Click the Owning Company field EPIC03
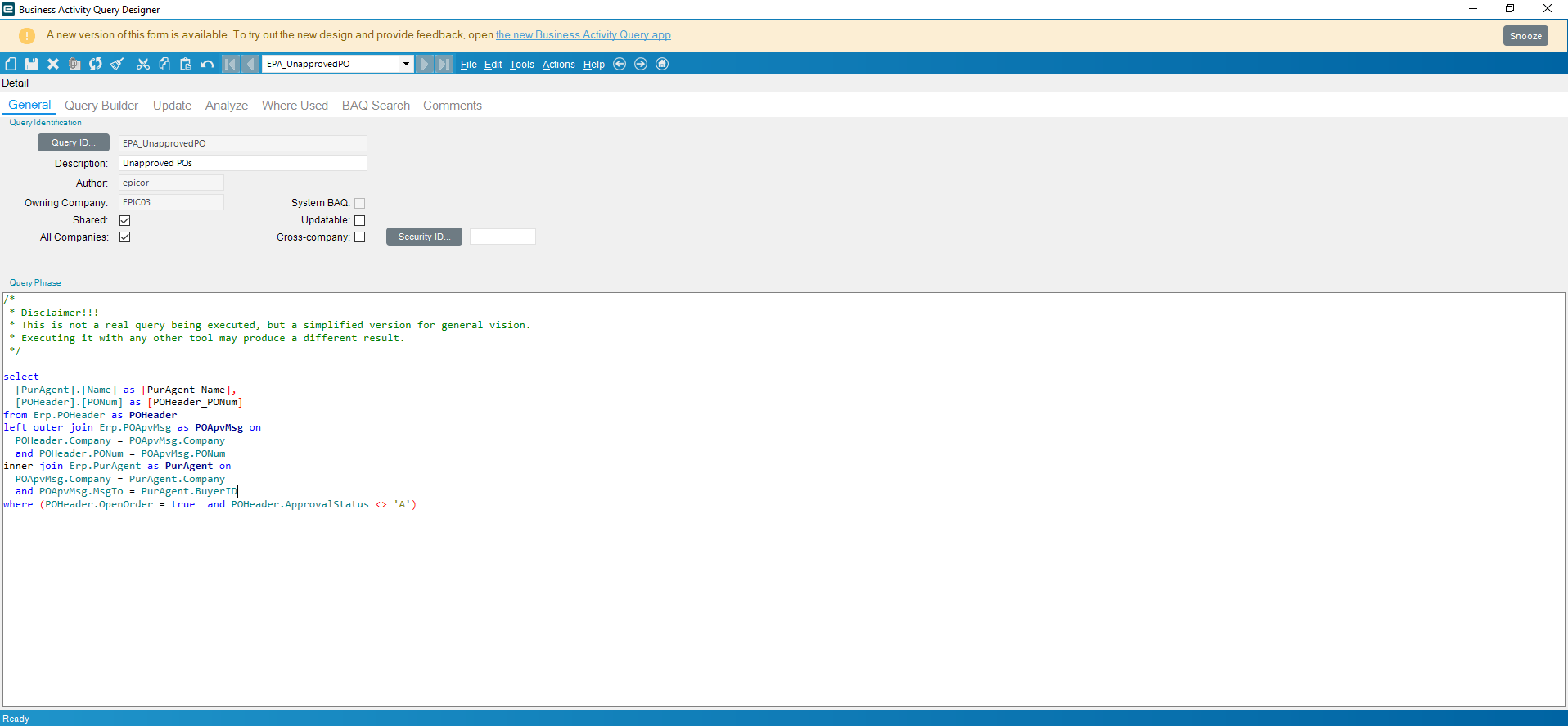 pyautogui.click(x=171, y=202)
